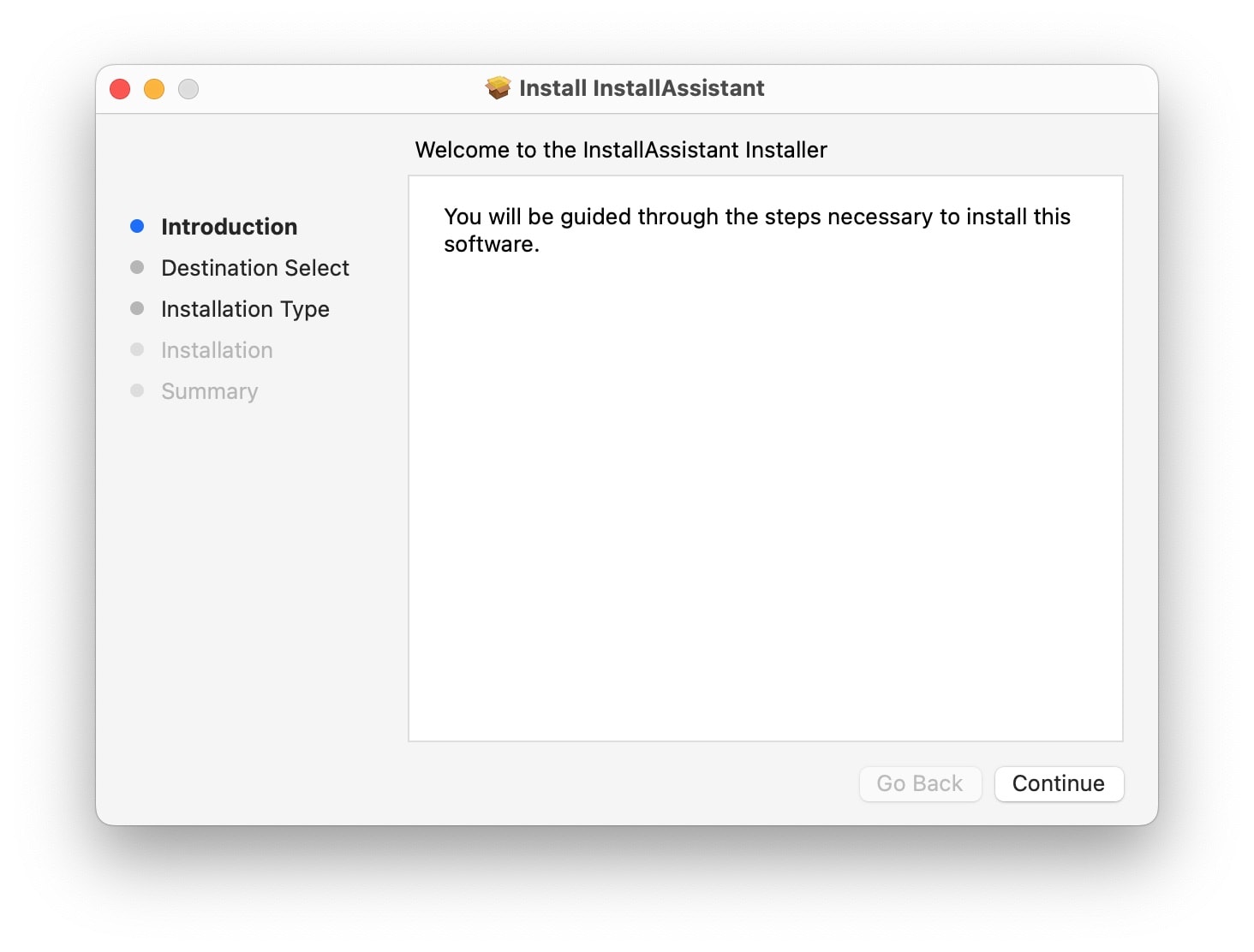Image resolution: width=1254 pixels, height=952 pixels.
Task: Click the Destination Select step bullet
Action: tap(137, 267)
